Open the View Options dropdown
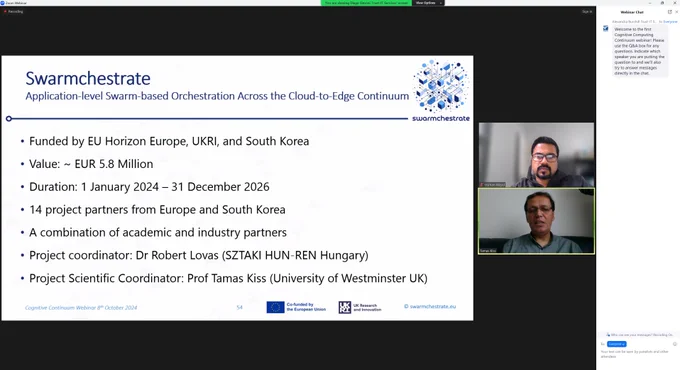 coord(428,3)
